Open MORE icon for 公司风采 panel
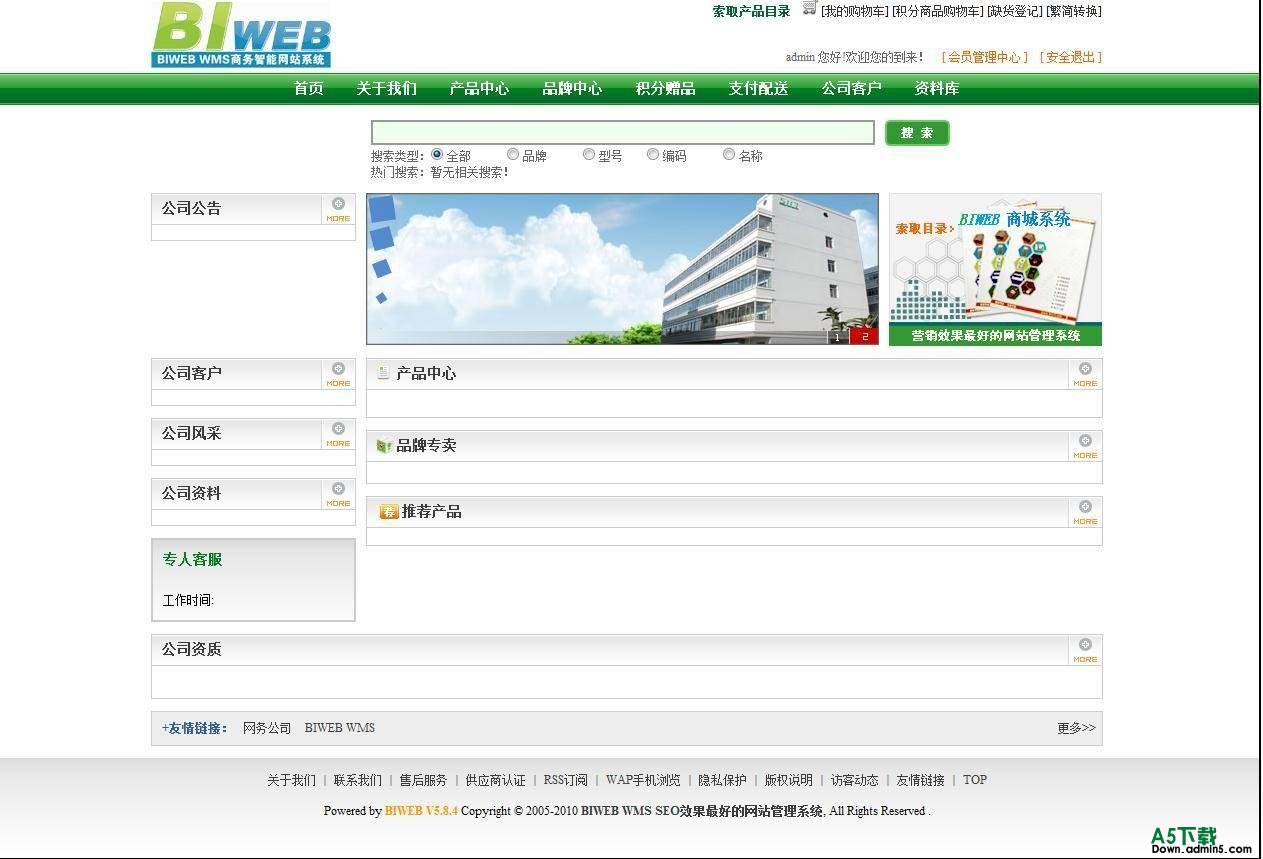The width and height of the screenshot is (1263, 859). pyautogui.click(x=338, y=434)
